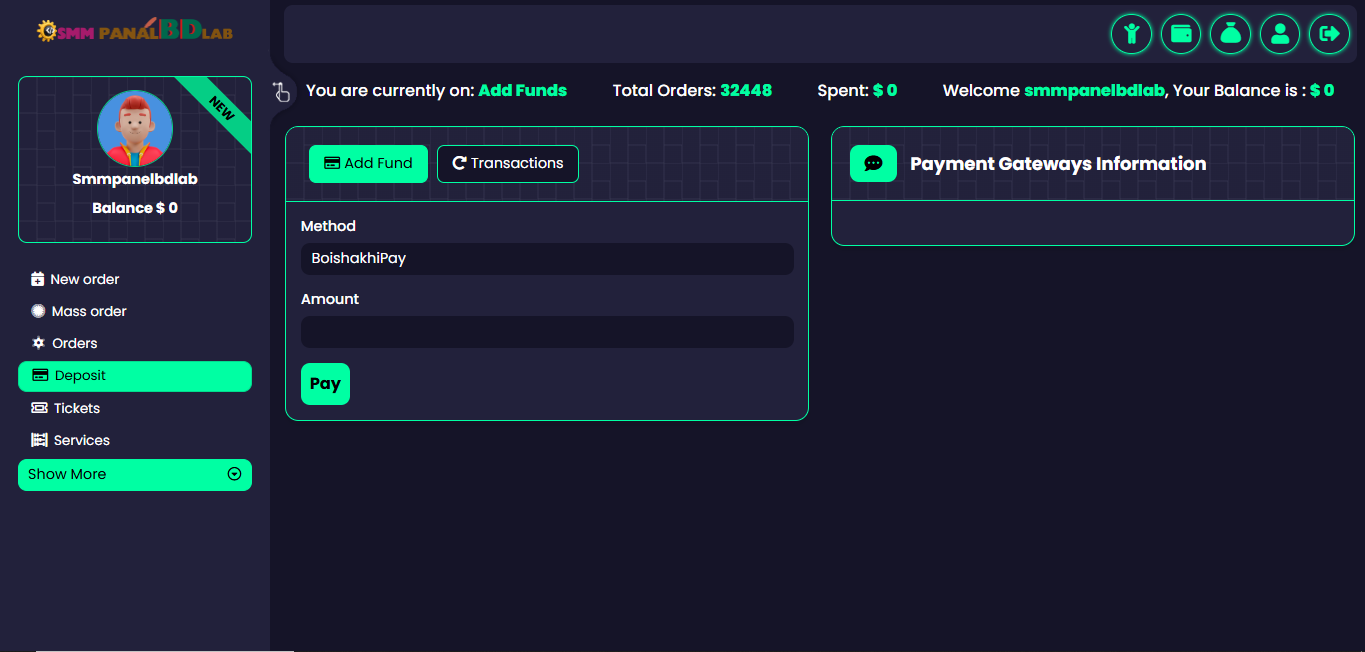Open the wallet icon in top bar
The height and width of the screenshot is (652, 1365).
(x=1181, y=34)
